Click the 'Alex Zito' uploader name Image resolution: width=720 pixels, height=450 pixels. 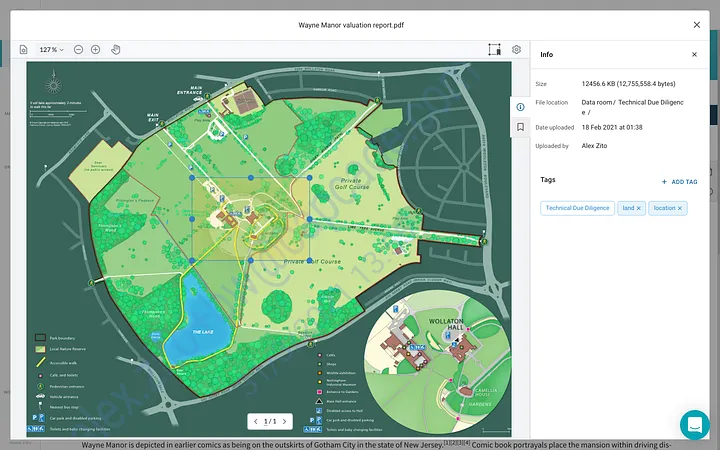click(x=594, y=146)
